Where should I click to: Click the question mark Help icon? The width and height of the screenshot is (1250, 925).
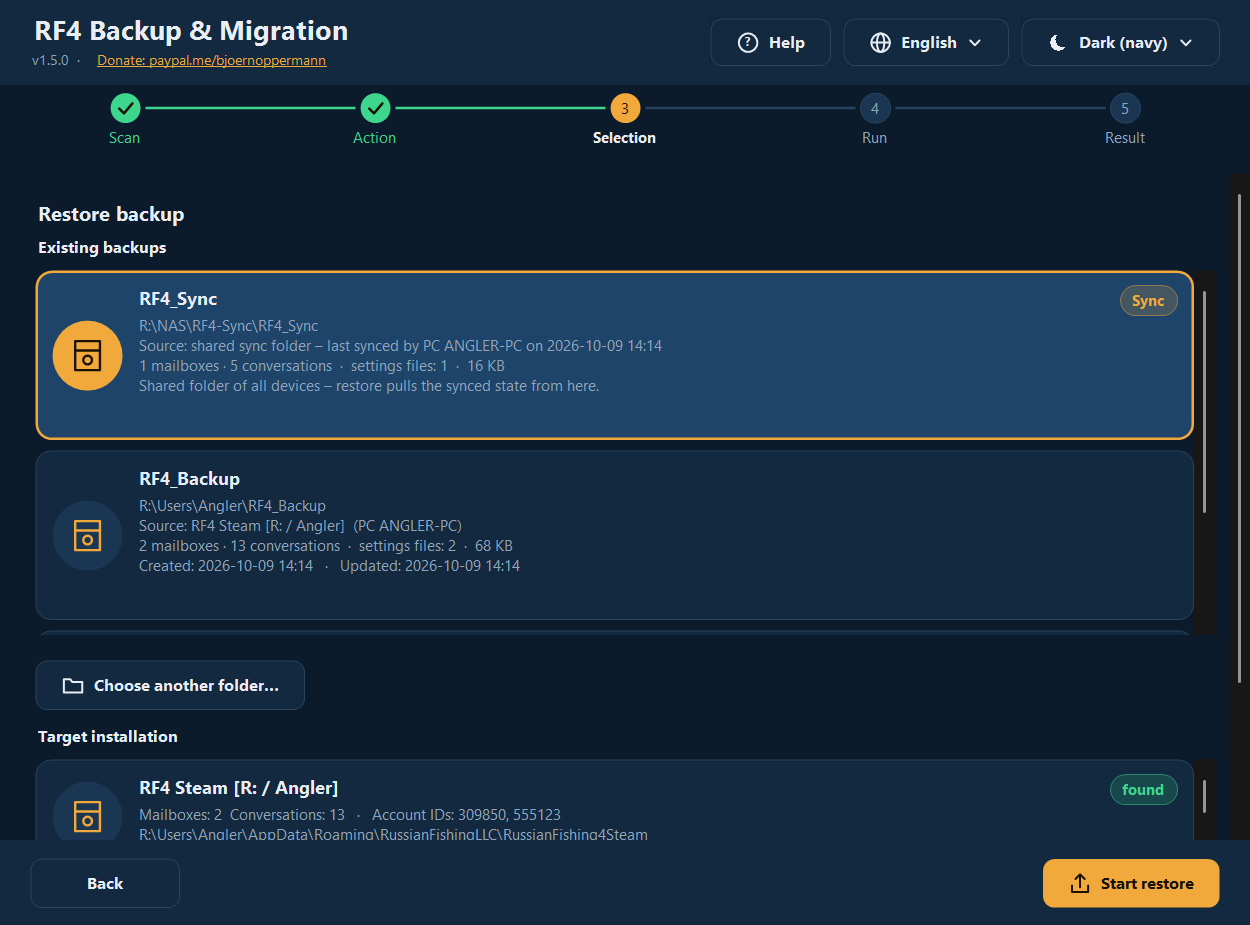tap(747, 43)
